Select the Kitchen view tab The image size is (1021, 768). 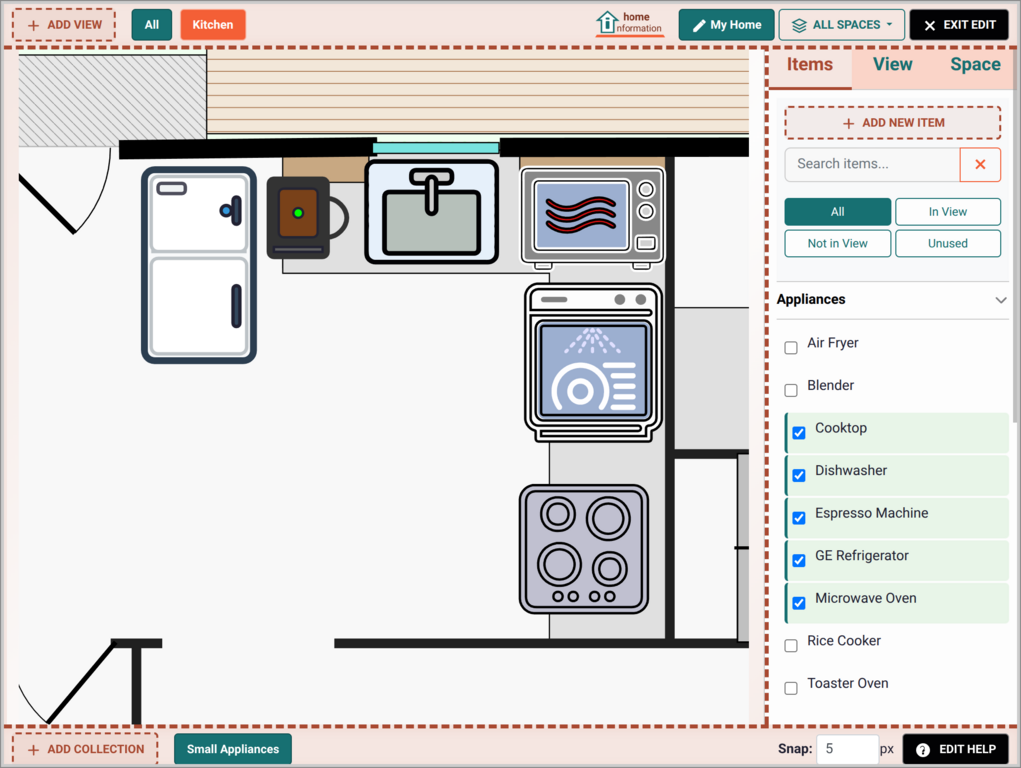[x=213, y=25]
